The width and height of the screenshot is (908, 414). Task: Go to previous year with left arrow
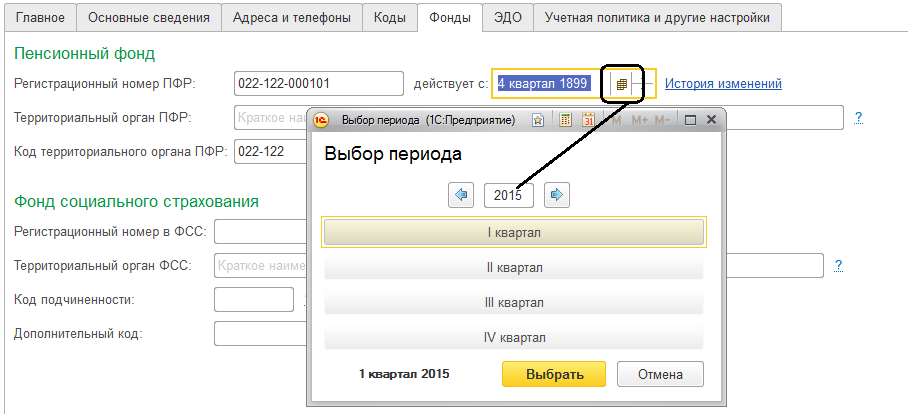click(462, 195)
